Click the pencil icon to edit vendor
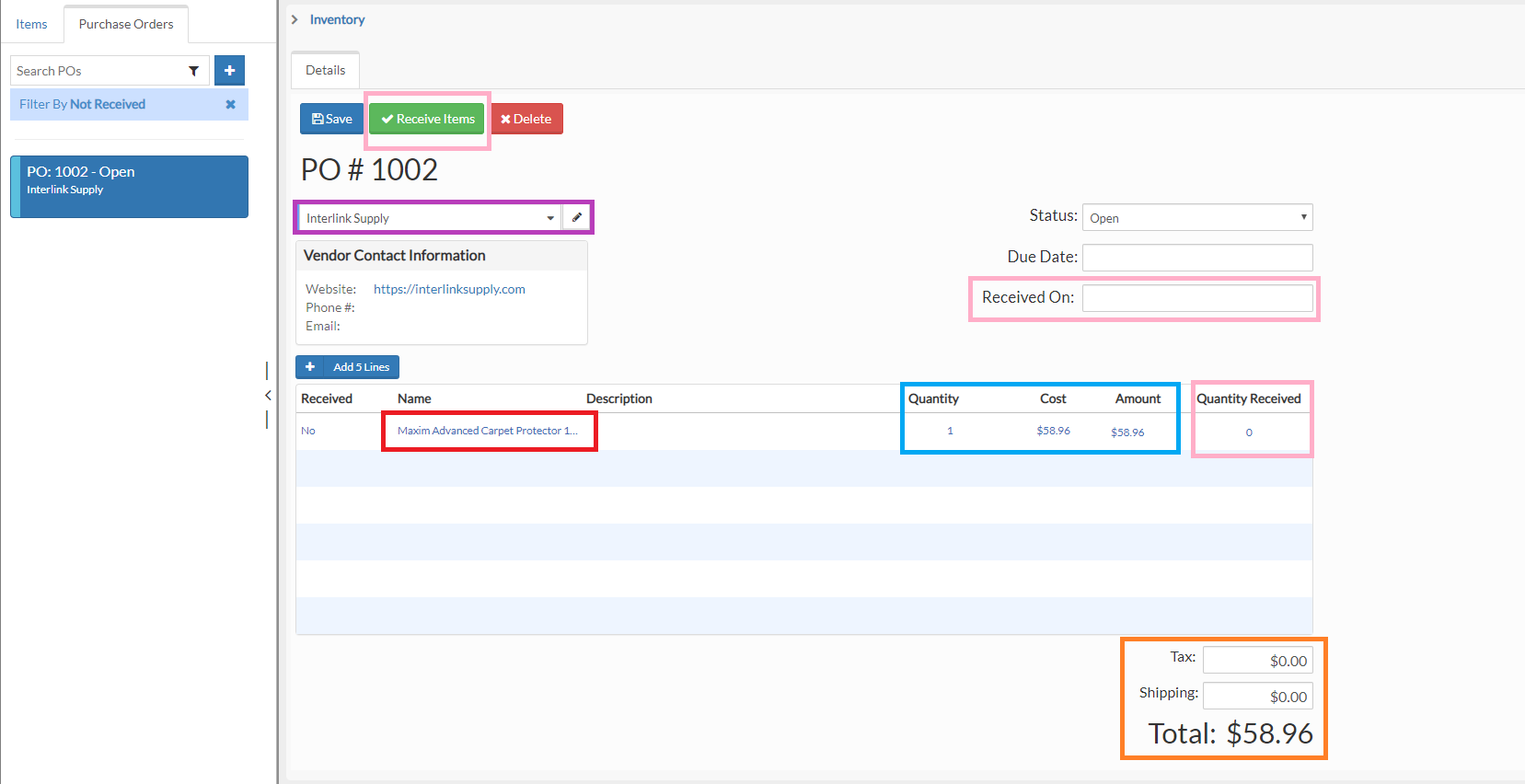This screenshot has height=784, width=1525. click(x=577, y=218)
